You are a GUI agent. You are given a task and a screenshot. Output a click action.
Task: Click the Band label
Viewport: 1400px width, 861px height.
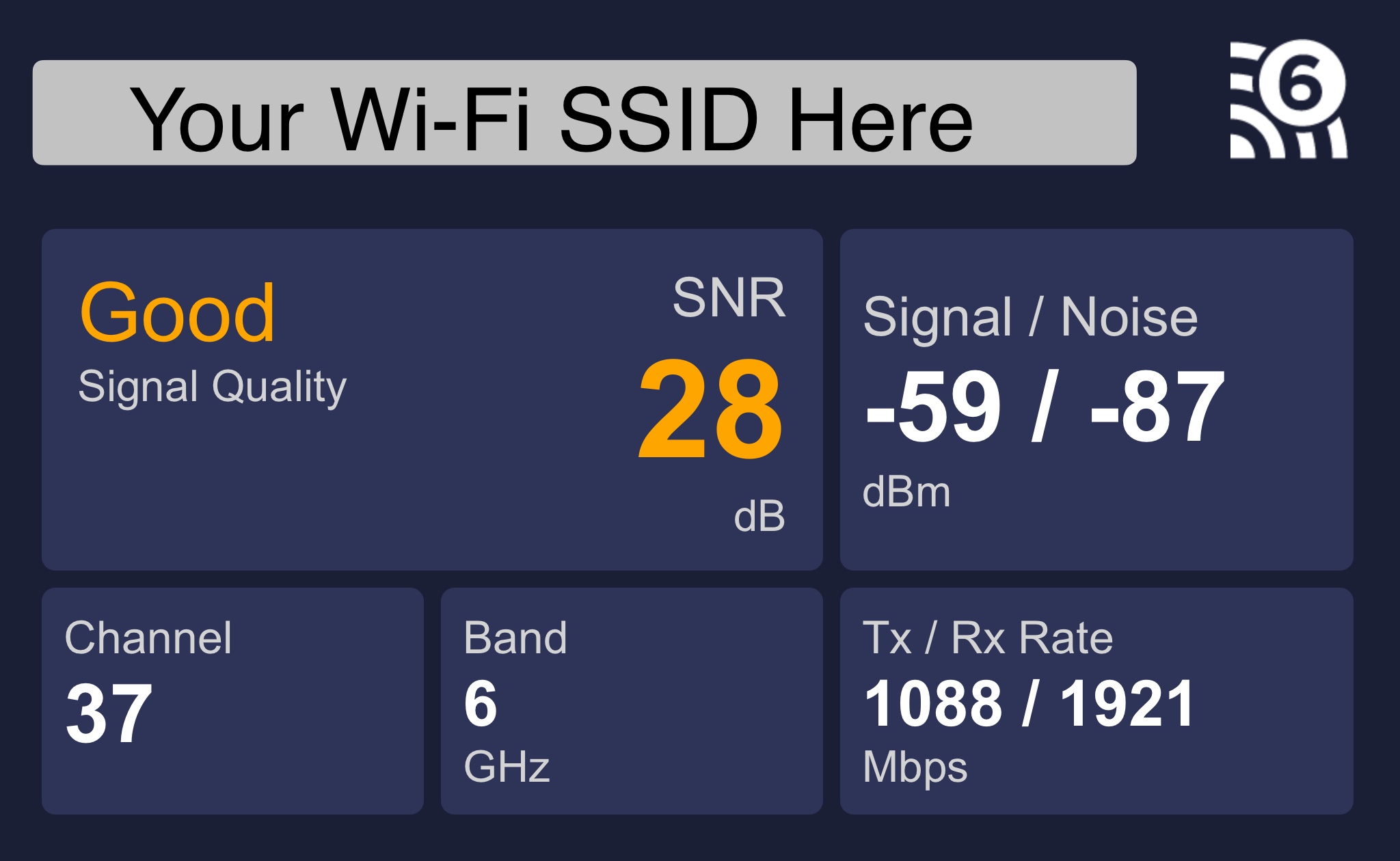pyautogui.click(x=515, y=638)
